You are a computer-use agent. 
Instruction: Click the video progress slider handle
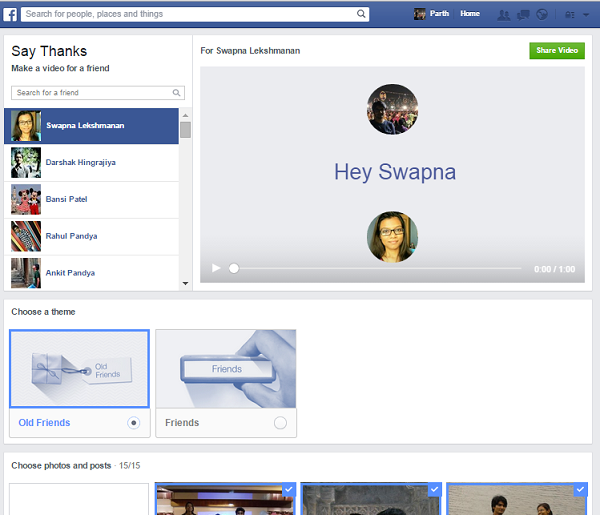point(234,269)
